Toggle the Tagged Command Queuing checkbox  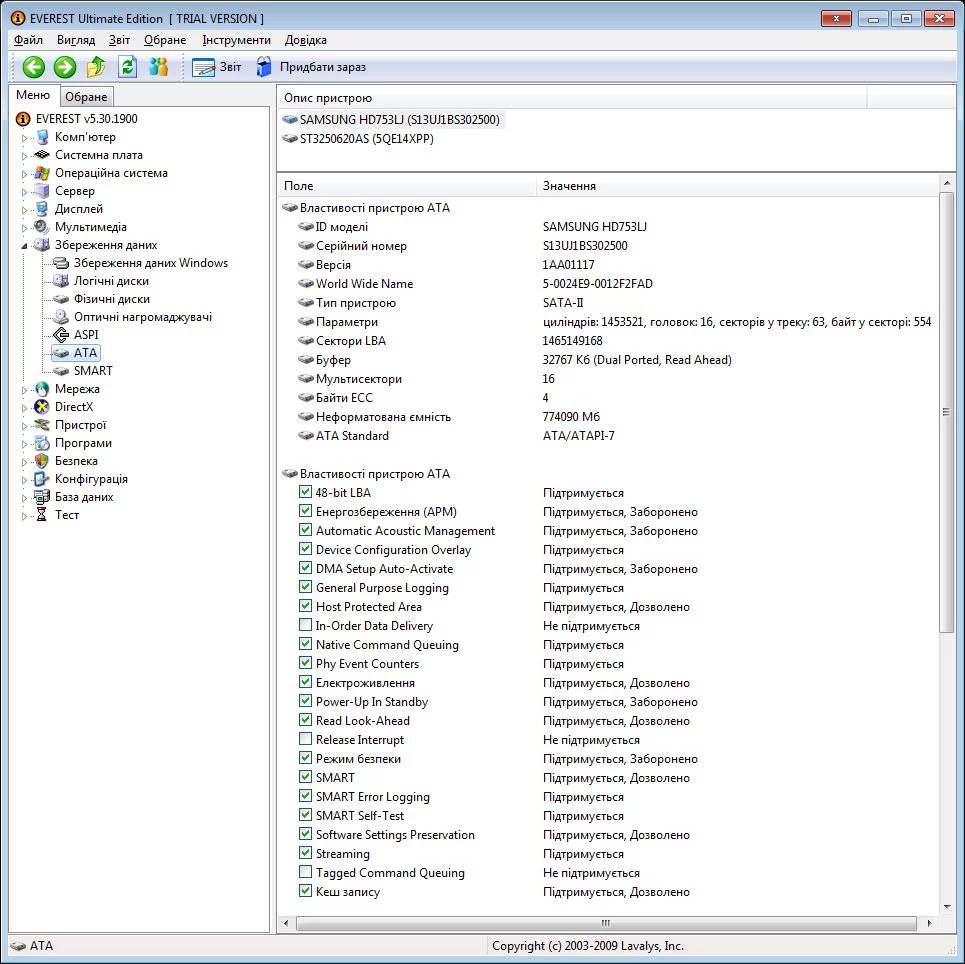pyautogui.click(x=306, y=873)
